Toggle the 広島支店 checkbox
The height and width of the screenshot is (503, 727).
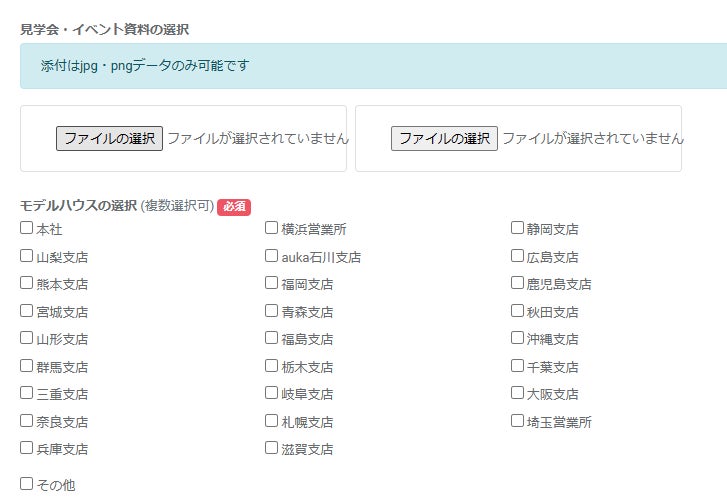(x=518, y=256)
